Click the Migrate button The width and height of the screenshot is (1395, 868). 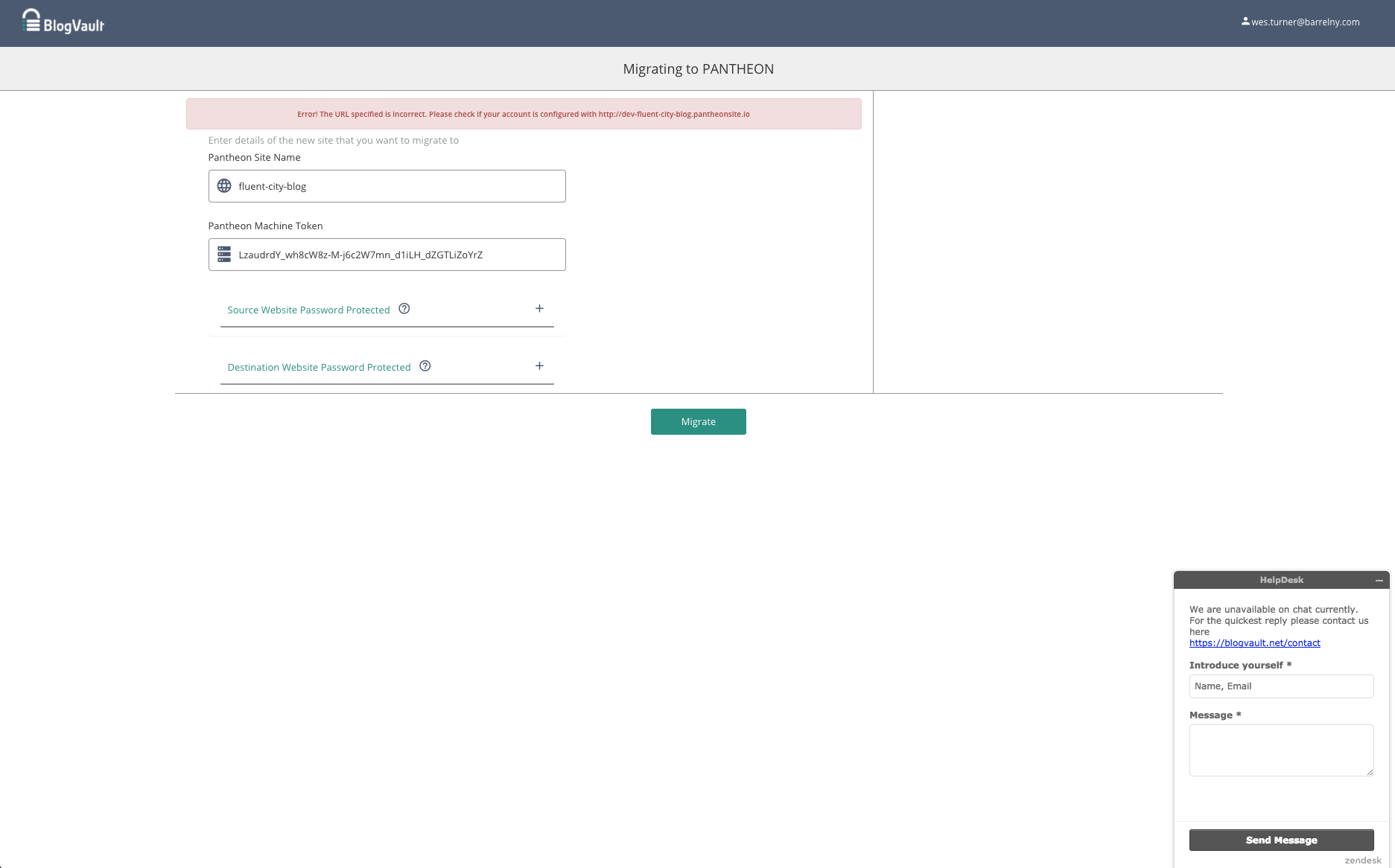point(699,421)
